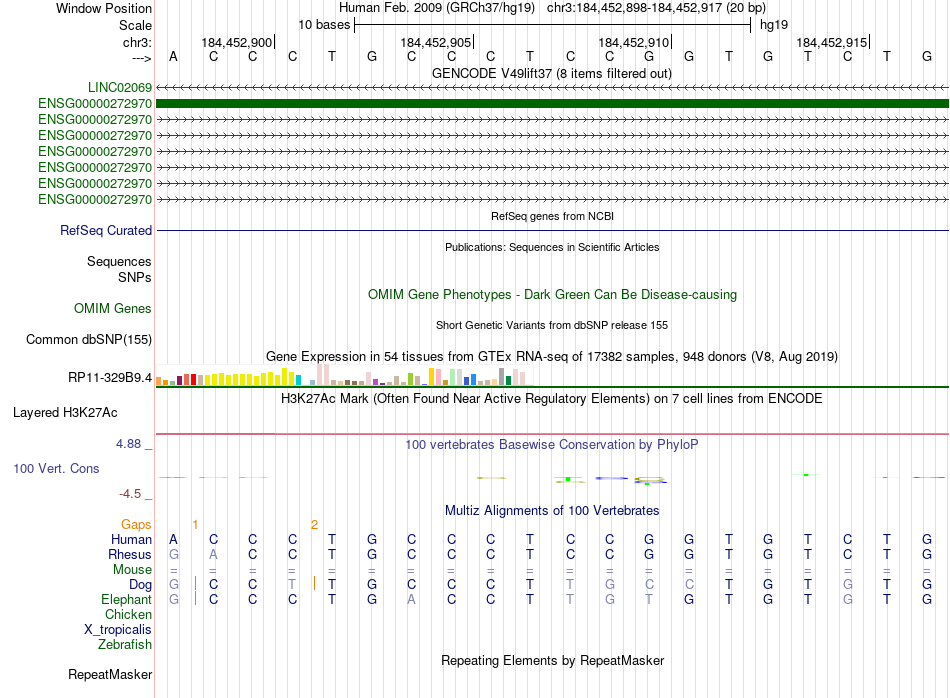
Task: Click the GTEx tissue expression bar chart
Action: click(x=344, y=374)
